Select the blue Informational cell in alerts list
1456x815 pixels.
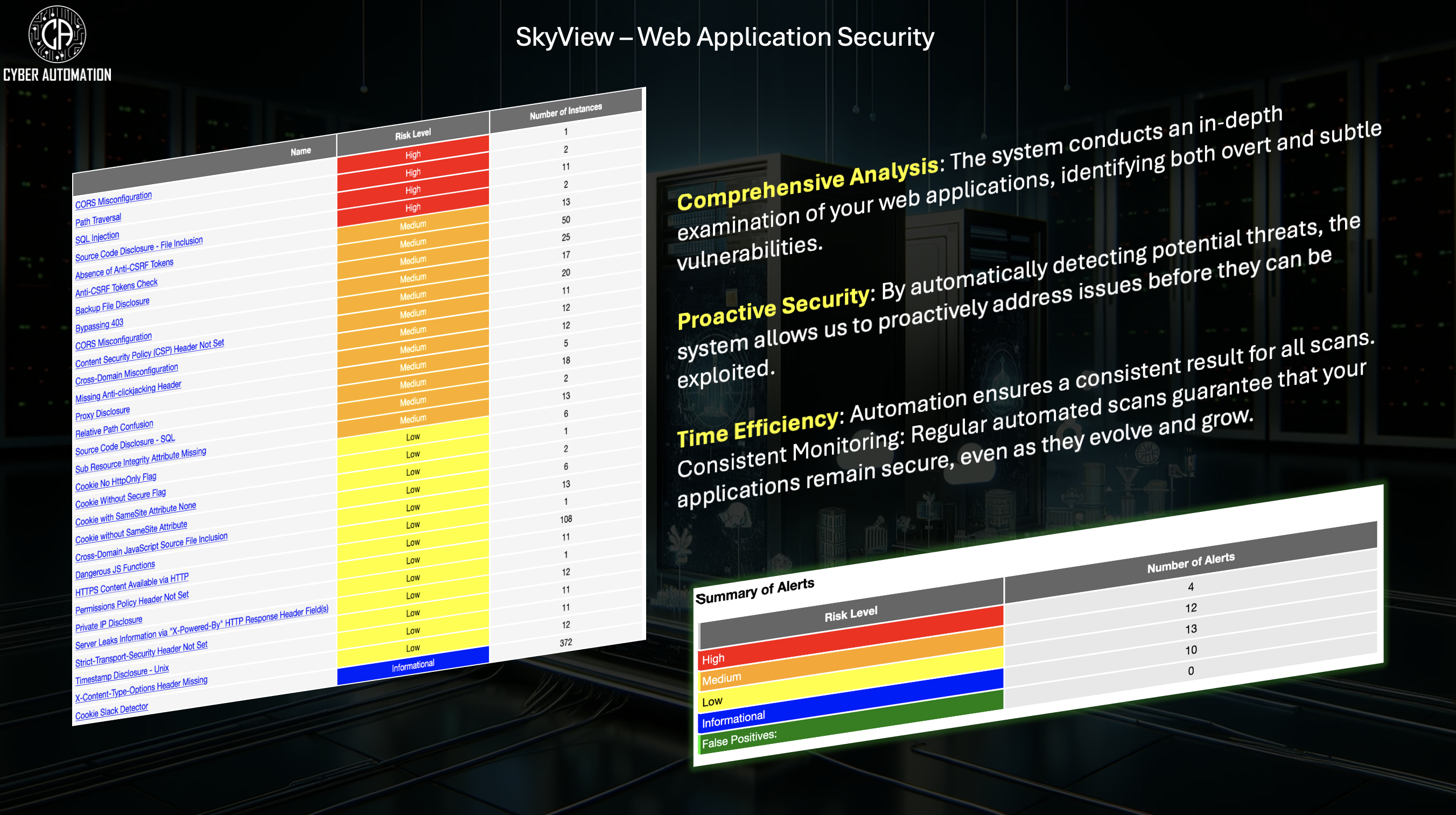pos(413,665)
